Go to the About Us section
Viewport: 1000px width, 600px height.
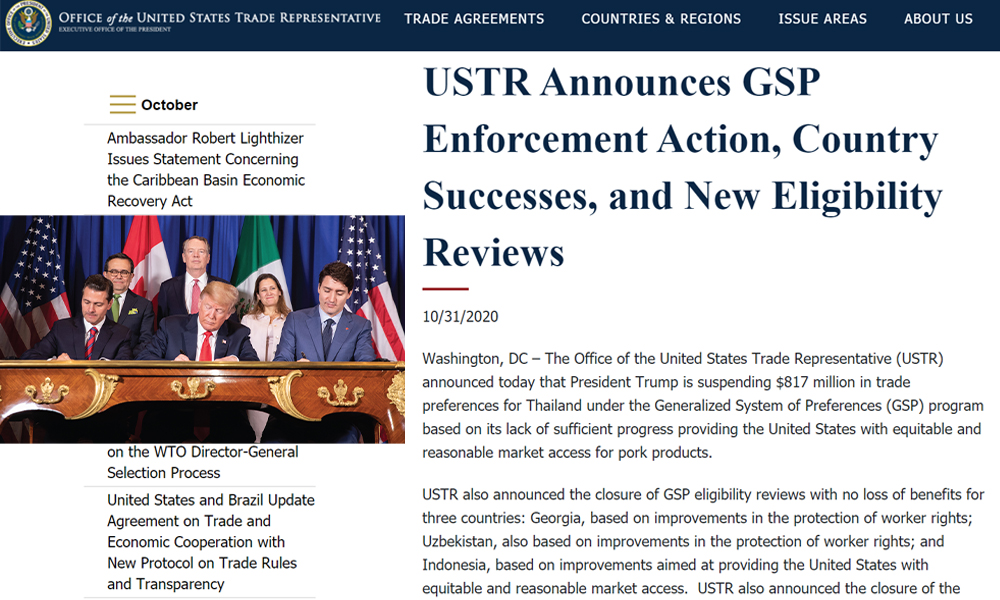937,19
